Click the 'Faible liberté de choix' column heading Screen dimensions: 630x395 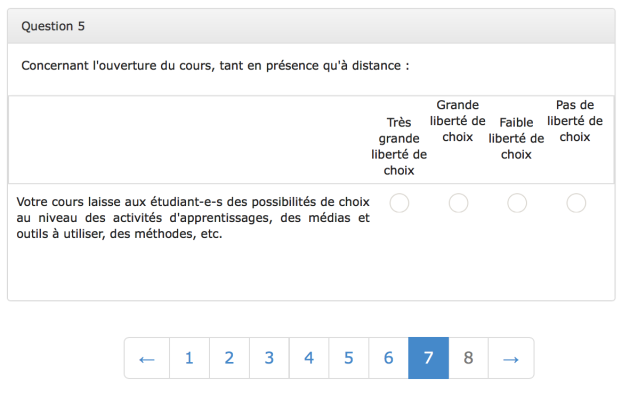tap(516, 138)
